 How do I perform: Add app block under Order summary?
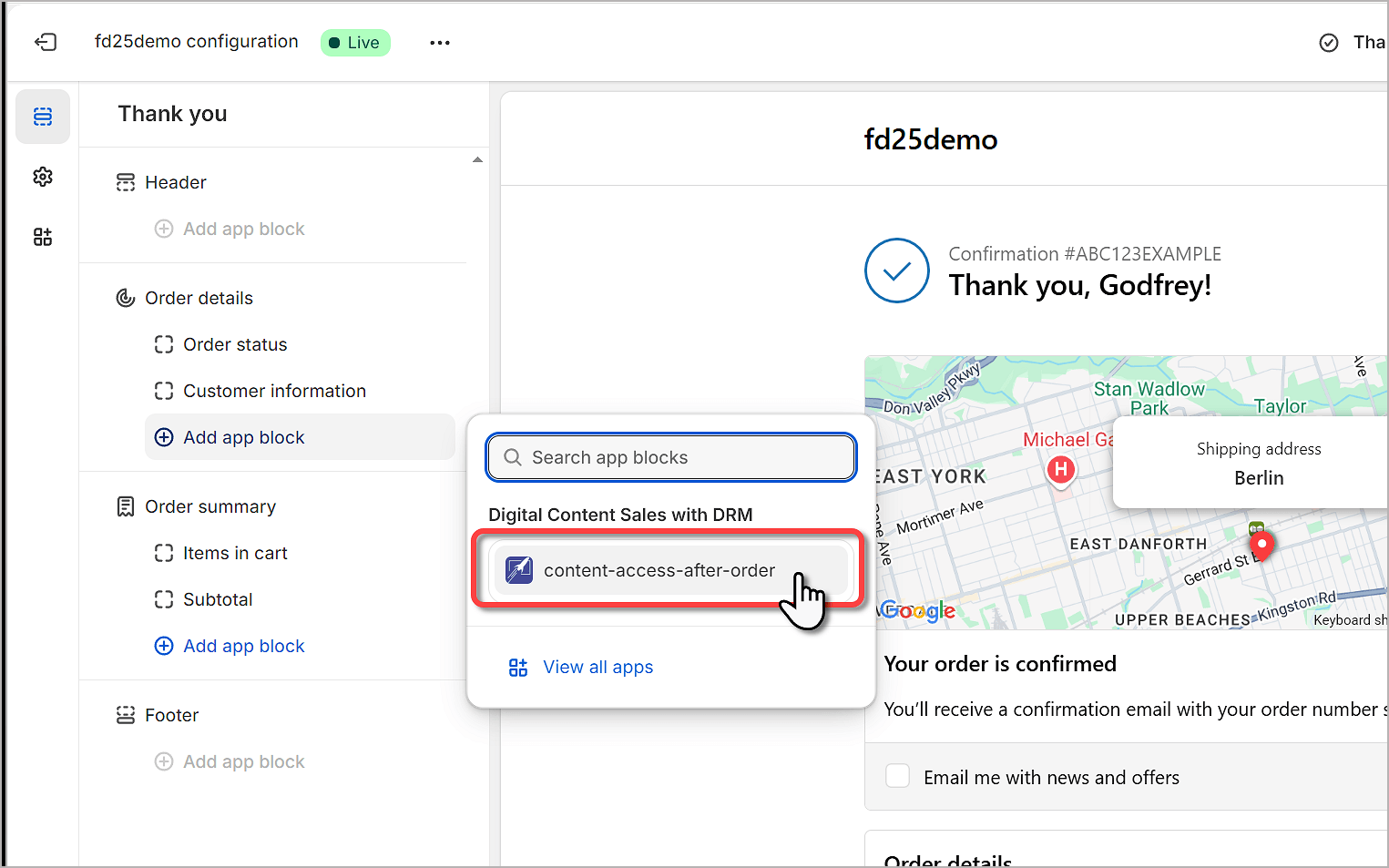[243, 646]
